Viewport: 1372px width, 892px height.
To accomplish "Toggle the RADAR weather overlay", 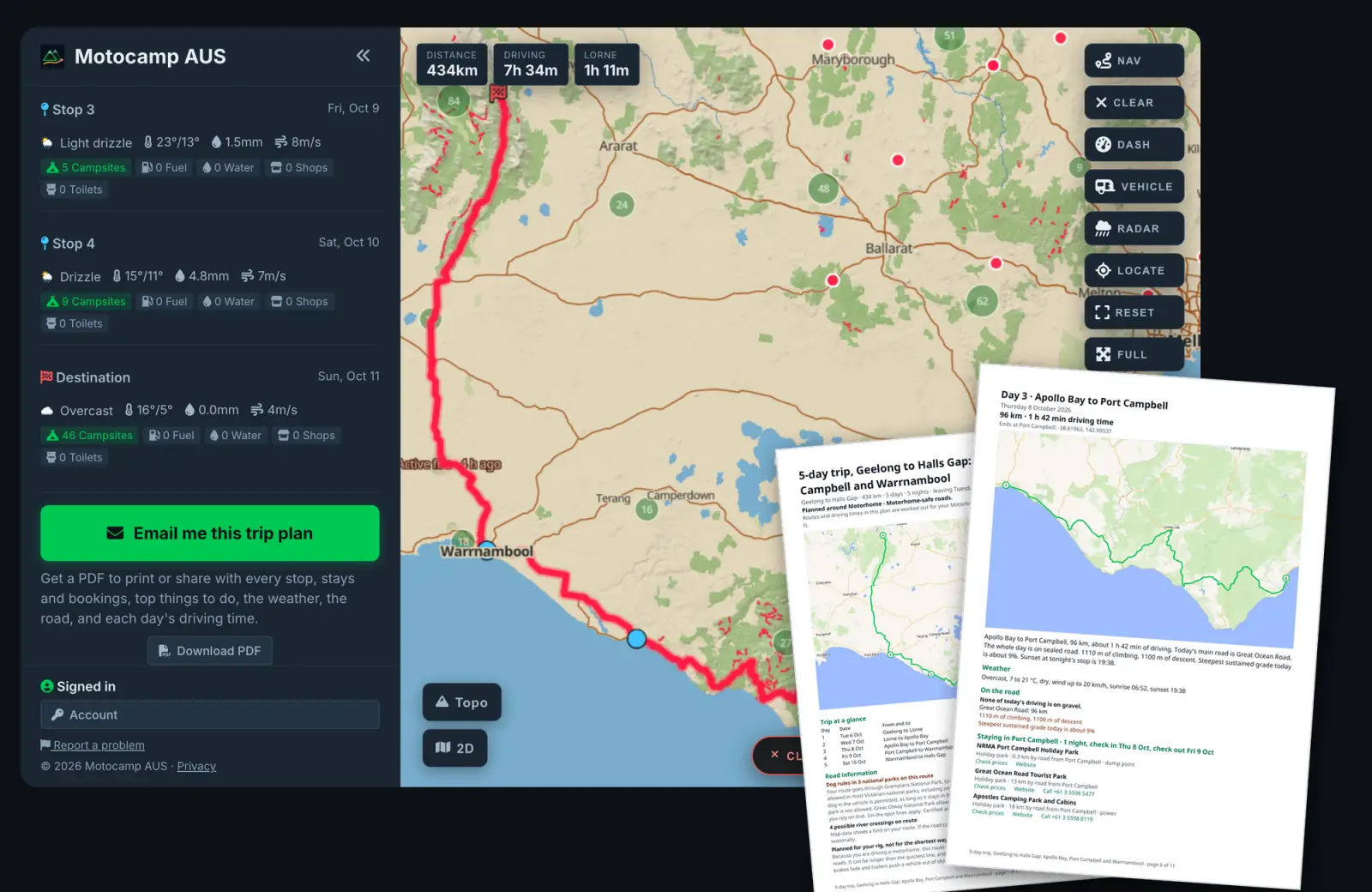I will pos(1134,229).
